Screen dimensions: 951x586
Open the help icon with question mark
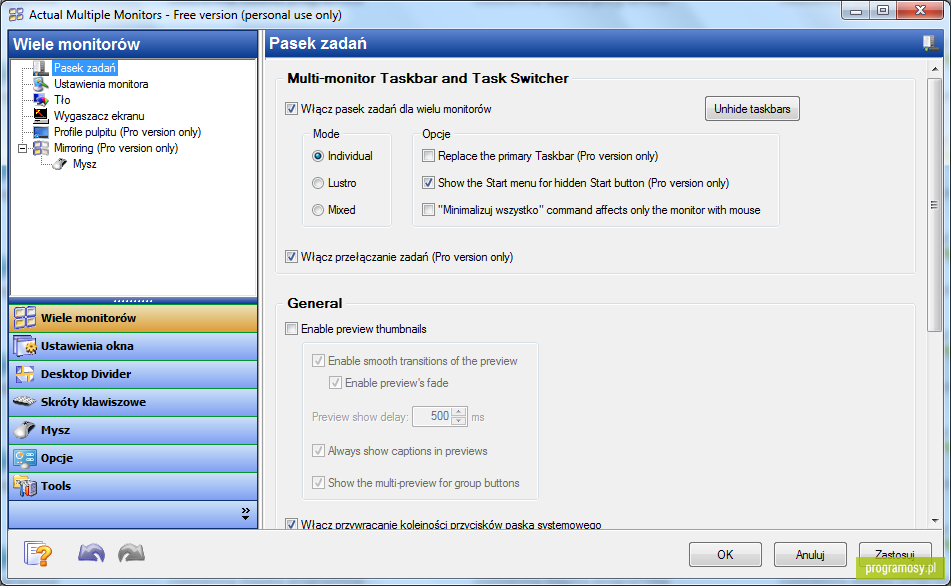tap(38, 553)
